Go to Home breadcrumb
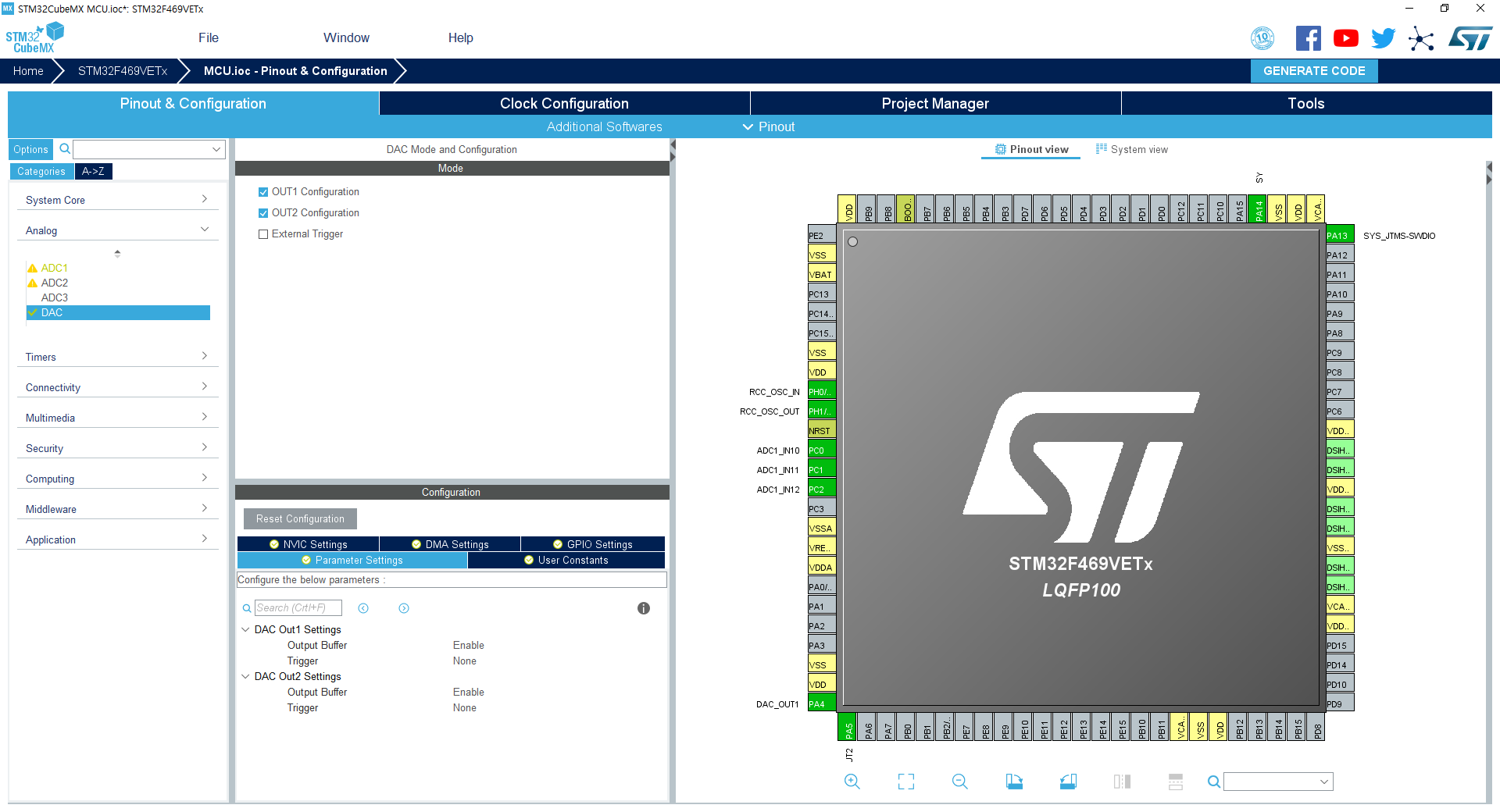This screenshot has width=1500, height=812. 28,70
